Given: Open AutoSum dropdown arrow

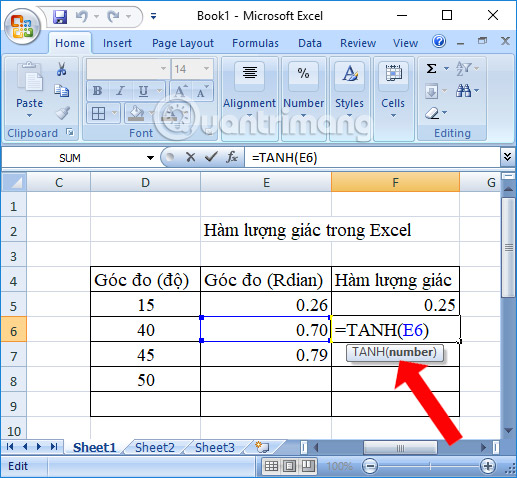Looking at the screenshot, I should (x=446, y=69).
